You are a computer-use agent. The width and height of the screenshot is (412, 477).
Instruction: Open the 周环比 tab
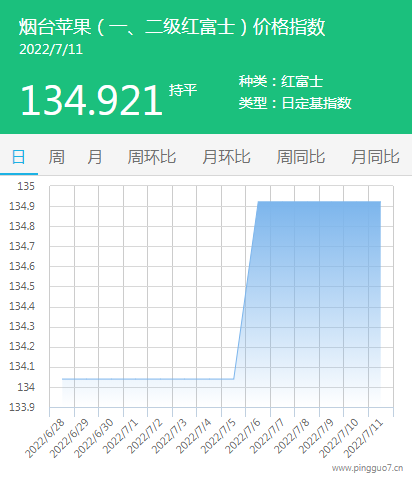point(152,157)
